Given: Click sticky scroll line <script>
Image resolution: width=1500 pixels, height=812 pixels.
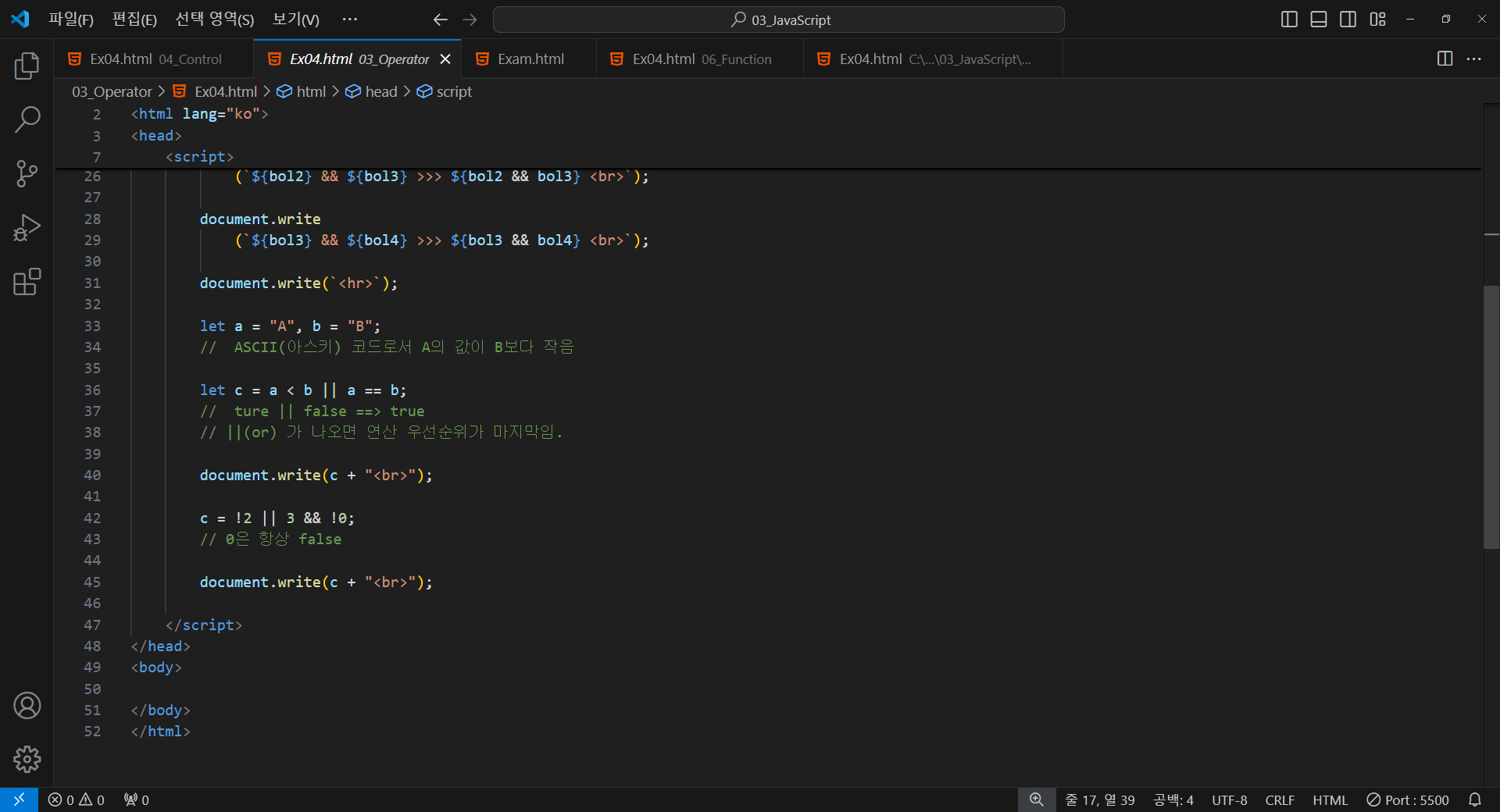Looking at the screenshot, I should tap(199, 157).
